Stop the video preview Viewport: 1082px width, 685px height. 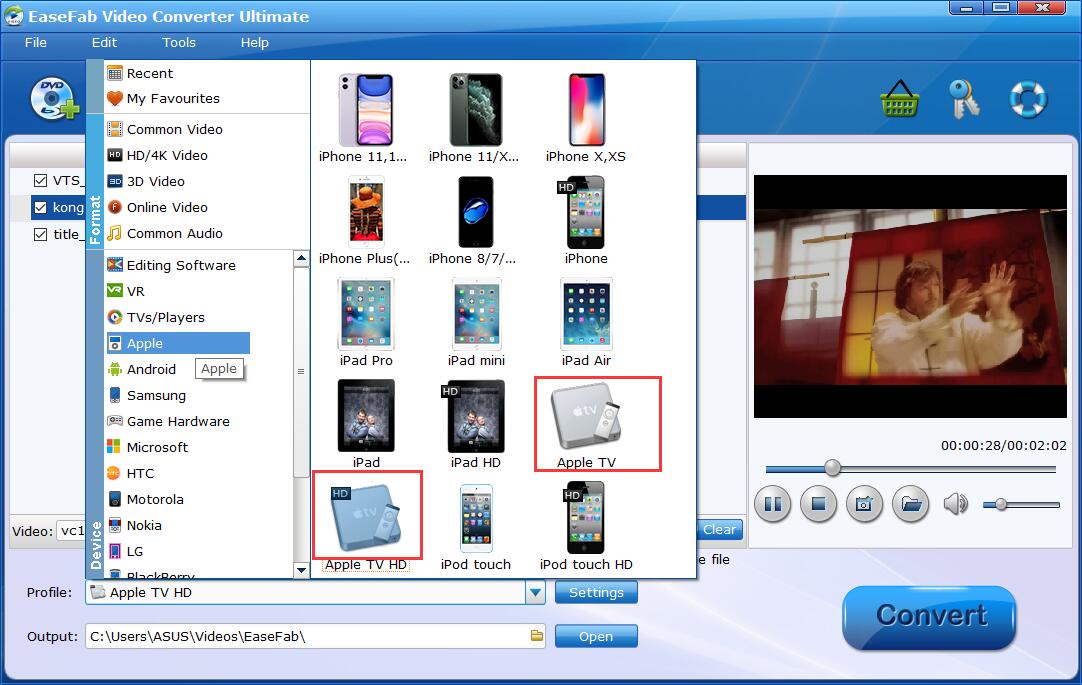click(x=818, y=504)
